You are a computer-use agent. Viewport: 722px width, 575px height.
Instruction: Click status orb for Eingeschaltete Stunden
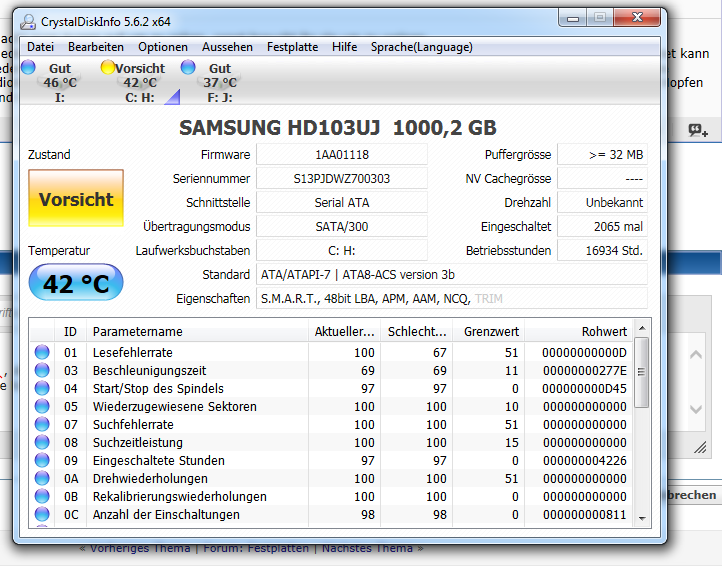coord(42,460)
